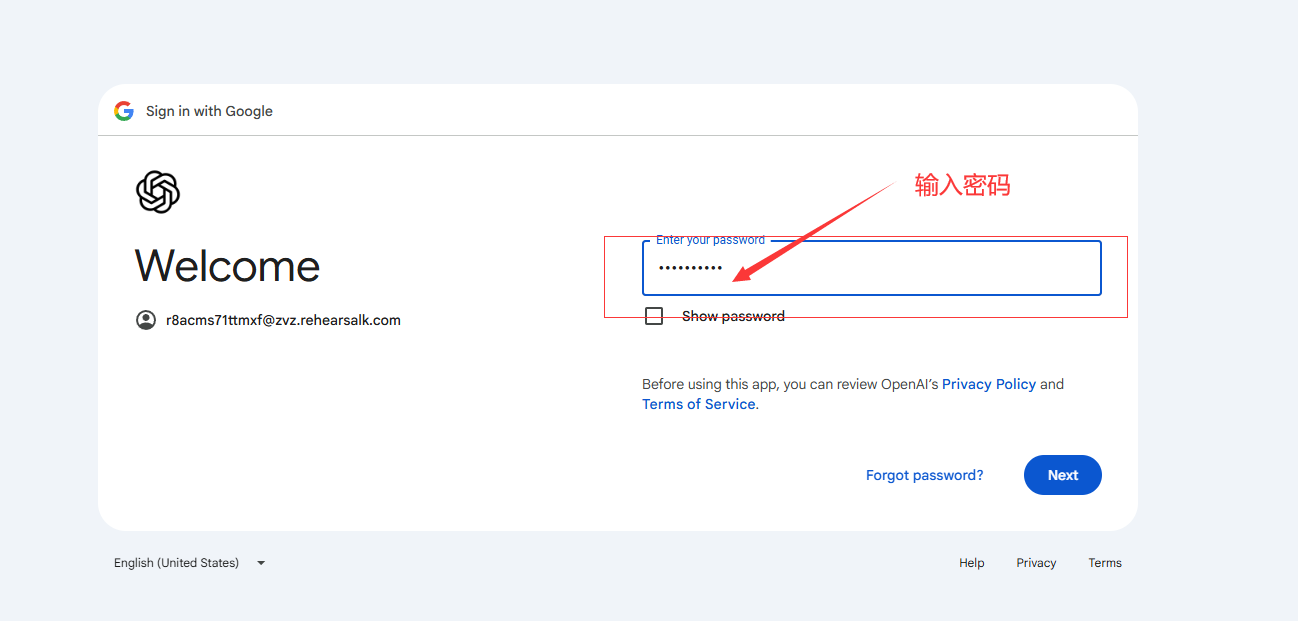Click the OpenAI knot logo
Image resolution: width=1298 pixels, height=621 pixels.
158,192
